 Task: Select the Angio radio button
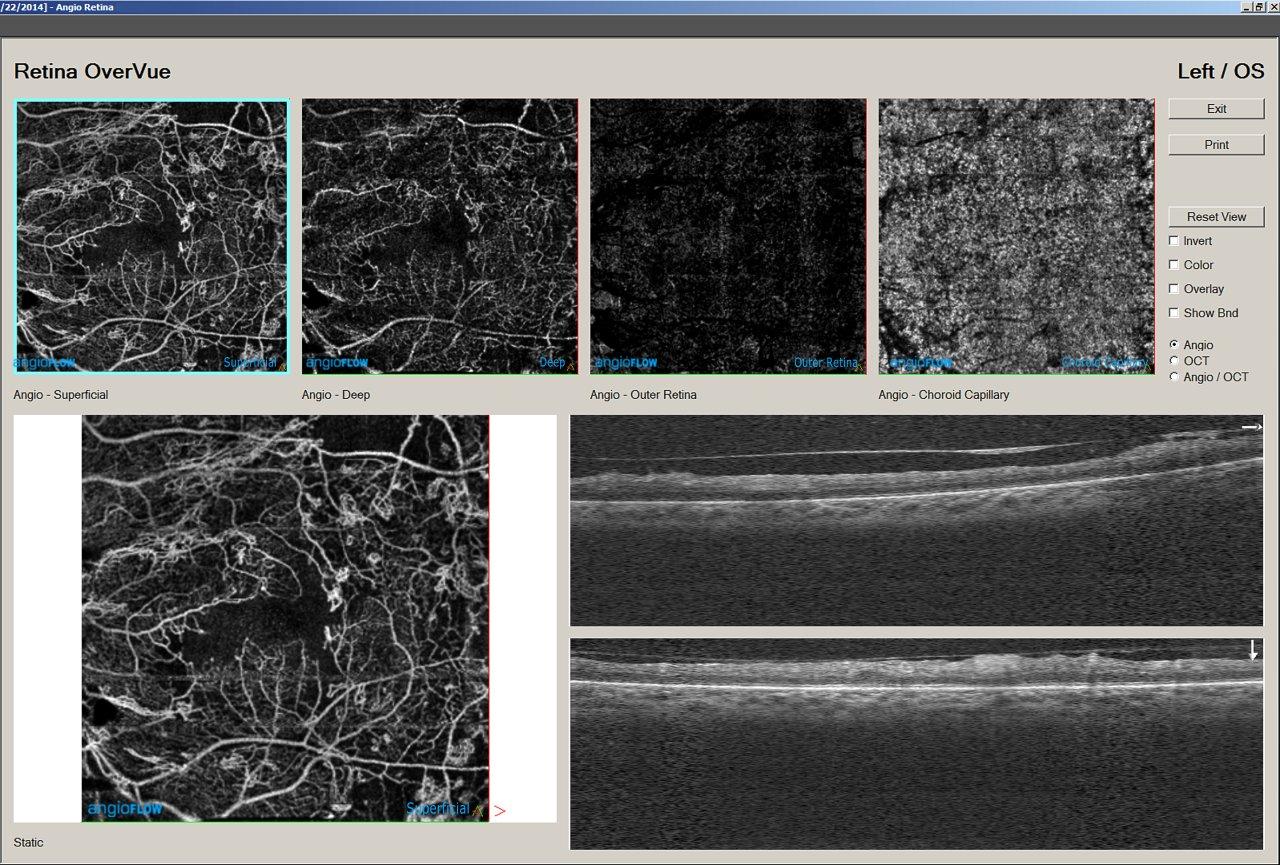click(1174, 345)
